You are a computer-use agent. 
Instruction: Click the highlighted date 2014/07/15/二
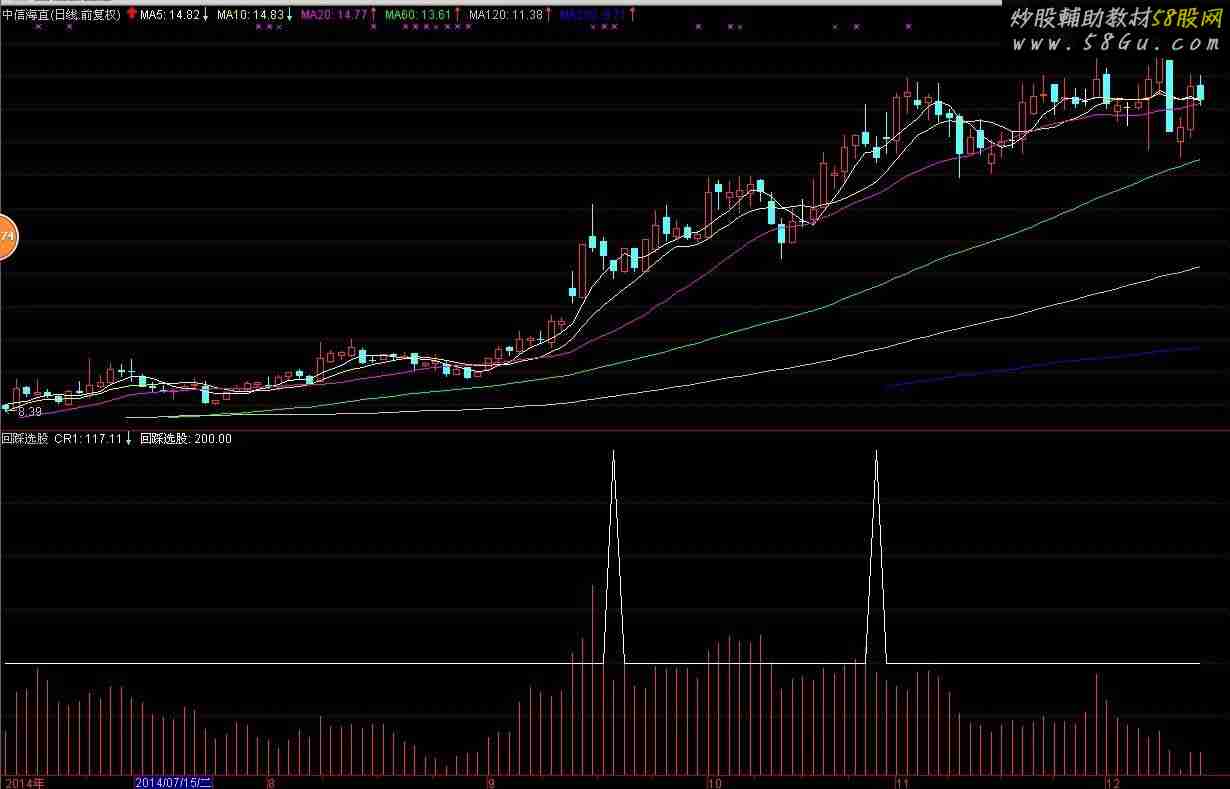pos(173,782)
